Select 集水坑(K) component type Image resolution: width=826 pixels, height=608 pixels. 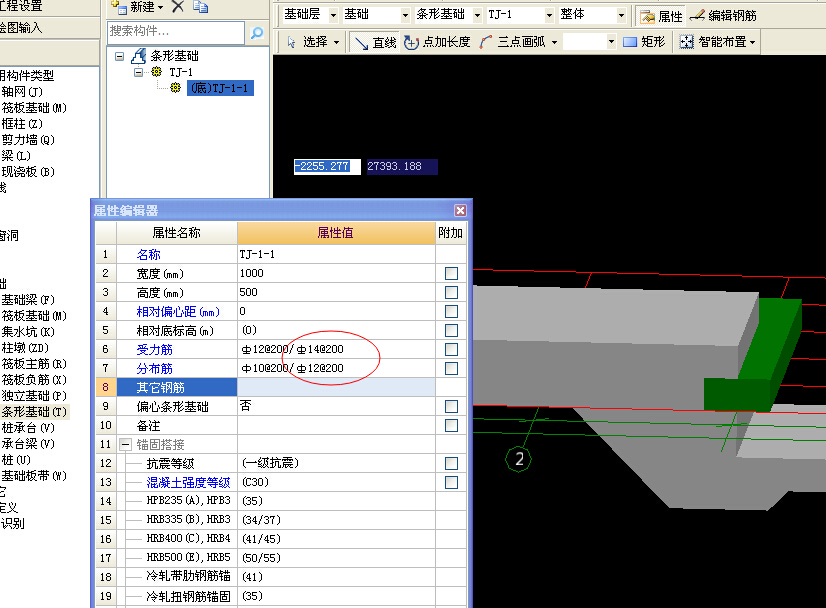(28, 331)
